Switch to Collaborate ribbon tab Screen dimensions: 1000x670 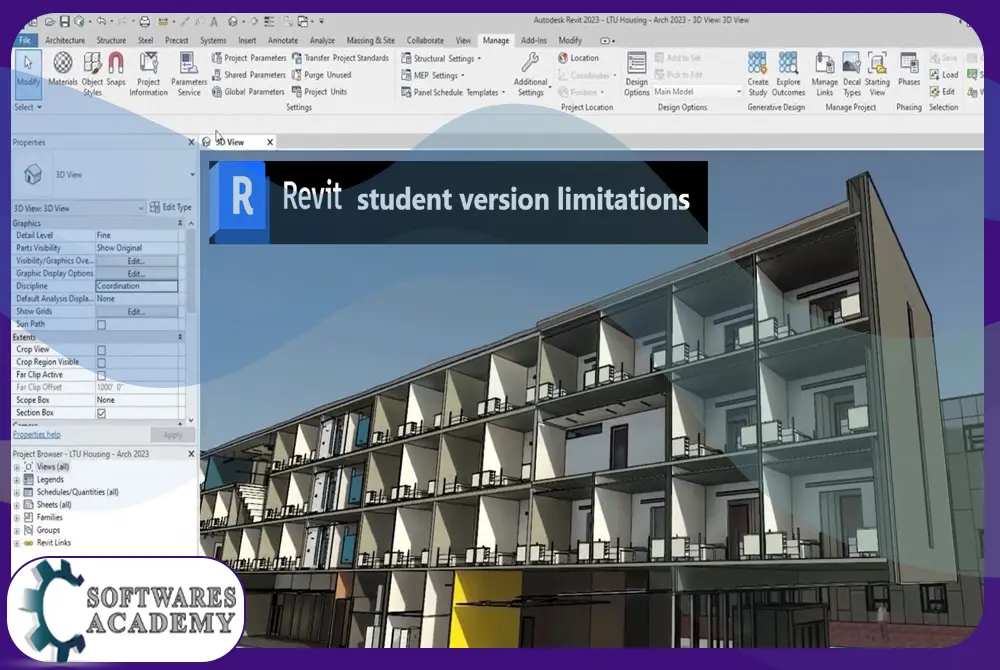point(425,40)
